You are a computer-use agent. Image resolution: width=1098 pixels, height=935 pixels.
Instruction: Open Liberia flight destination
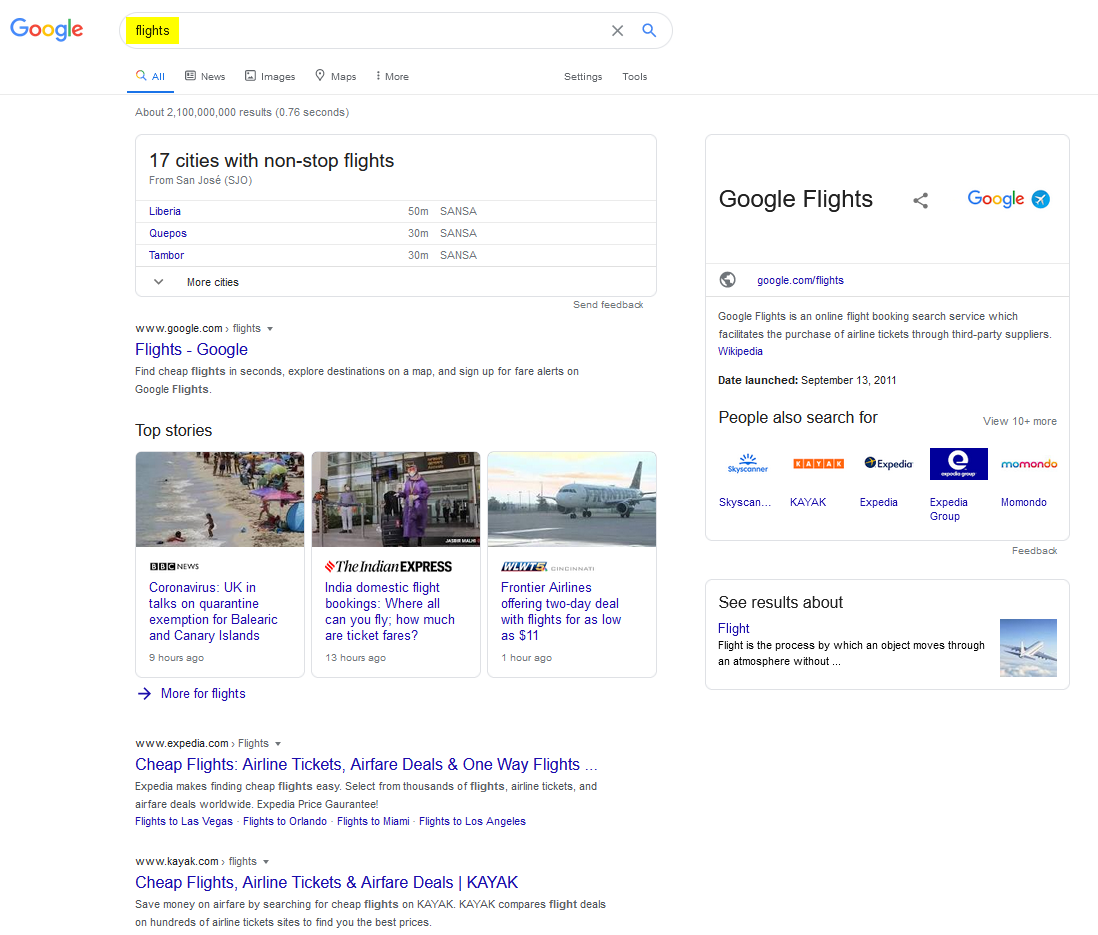165,211
